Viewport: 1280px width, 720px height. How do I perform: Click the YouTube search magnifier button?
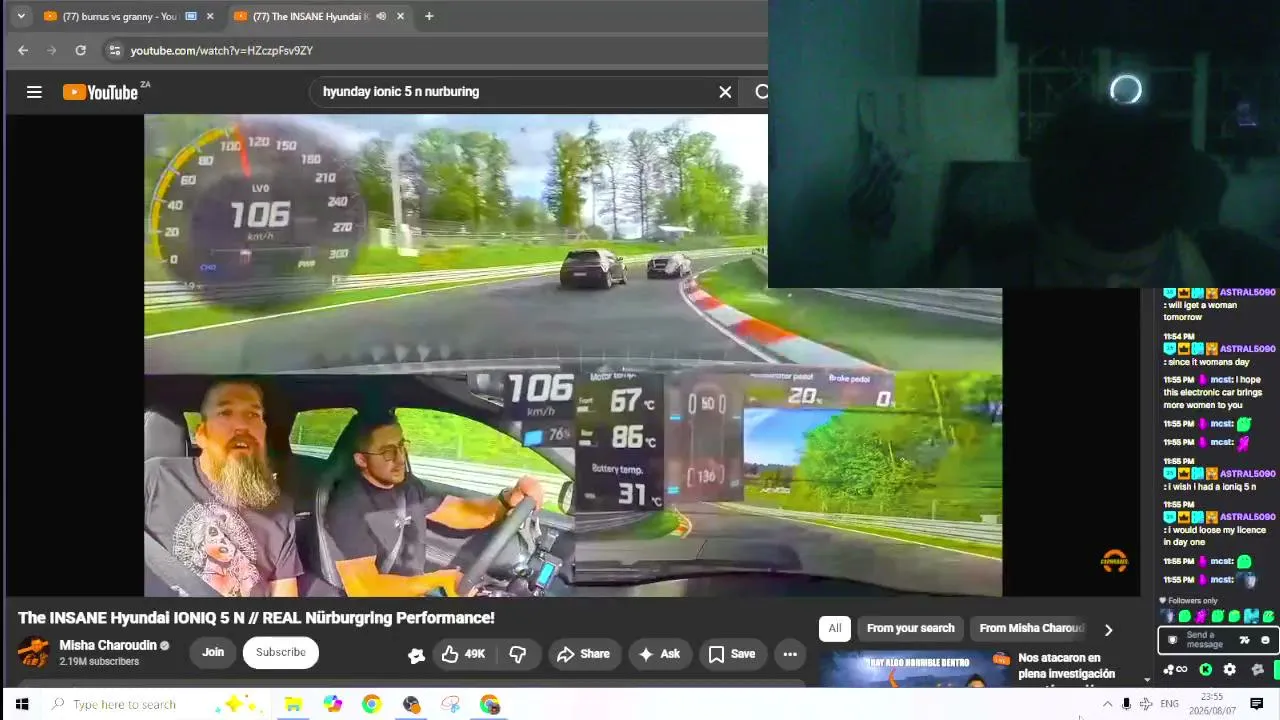click(x=760, y=92)
